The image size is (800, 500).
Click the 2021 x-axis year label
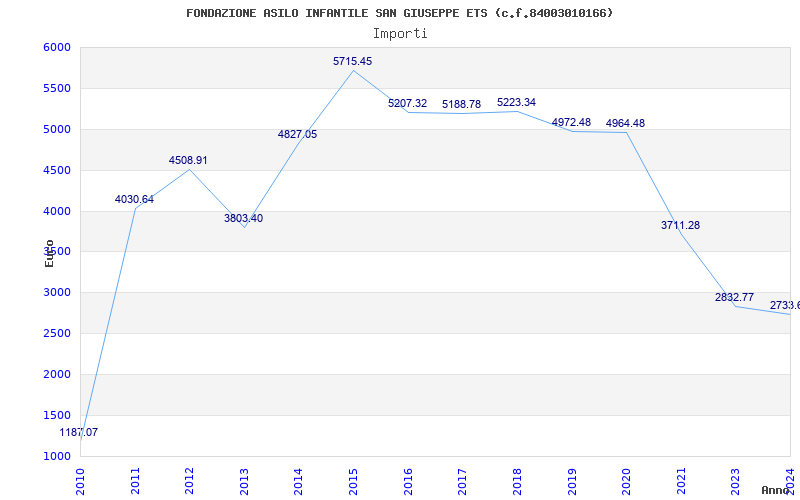(x=681, y=482)
